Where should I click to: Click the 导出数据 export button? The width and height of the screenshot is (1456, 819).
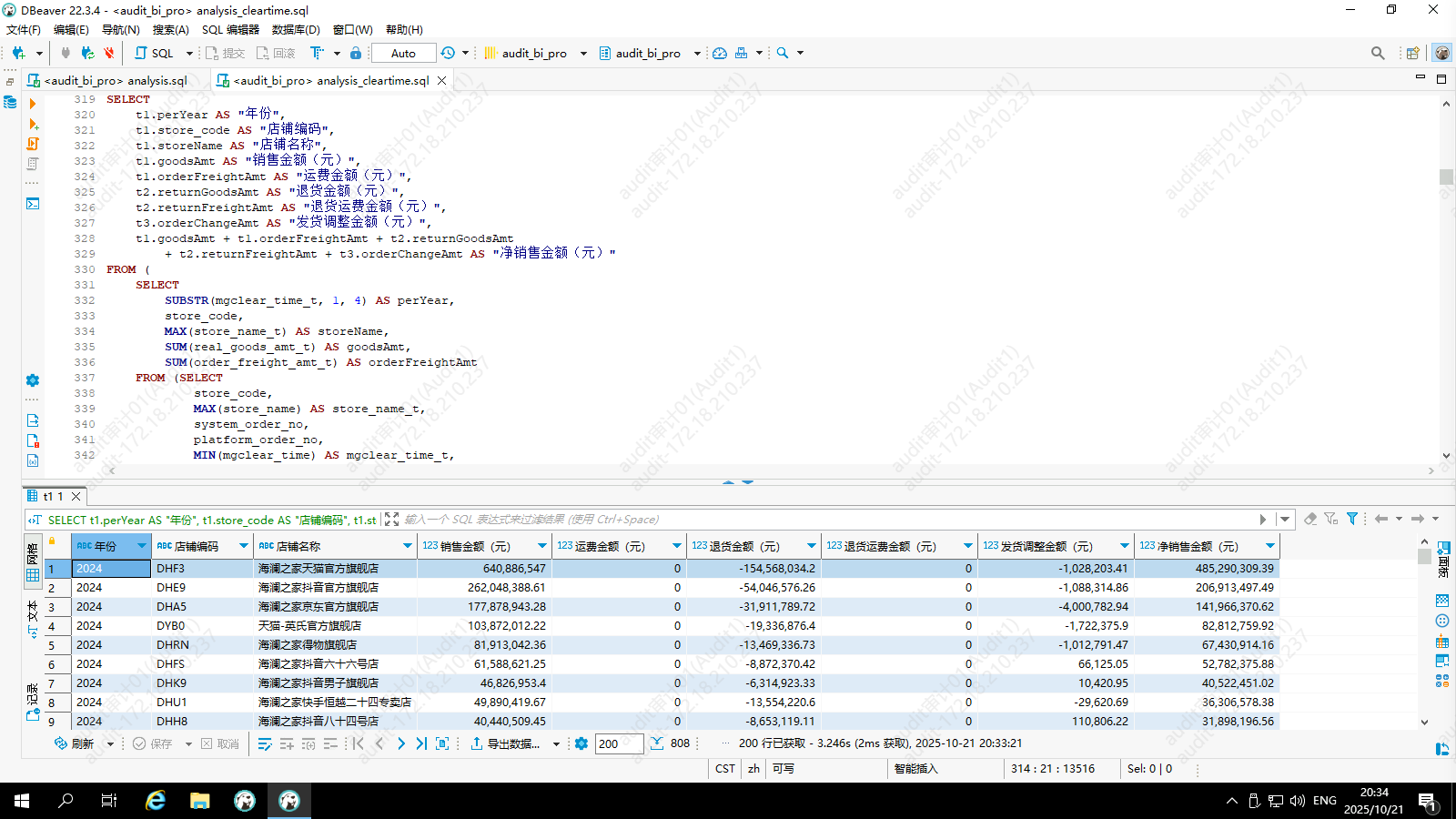506,743
